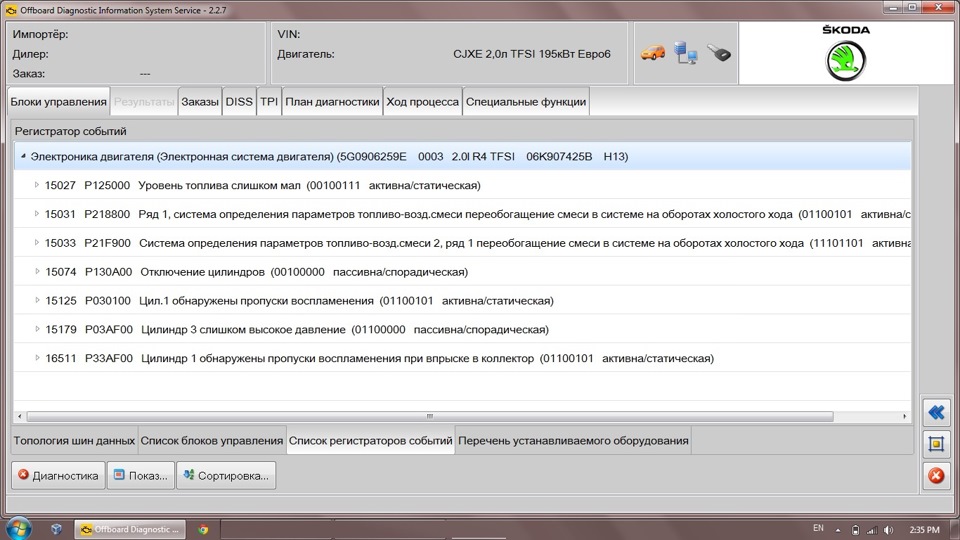
Task: Click the Импортёр: label
Action: [x=40, y=34]
